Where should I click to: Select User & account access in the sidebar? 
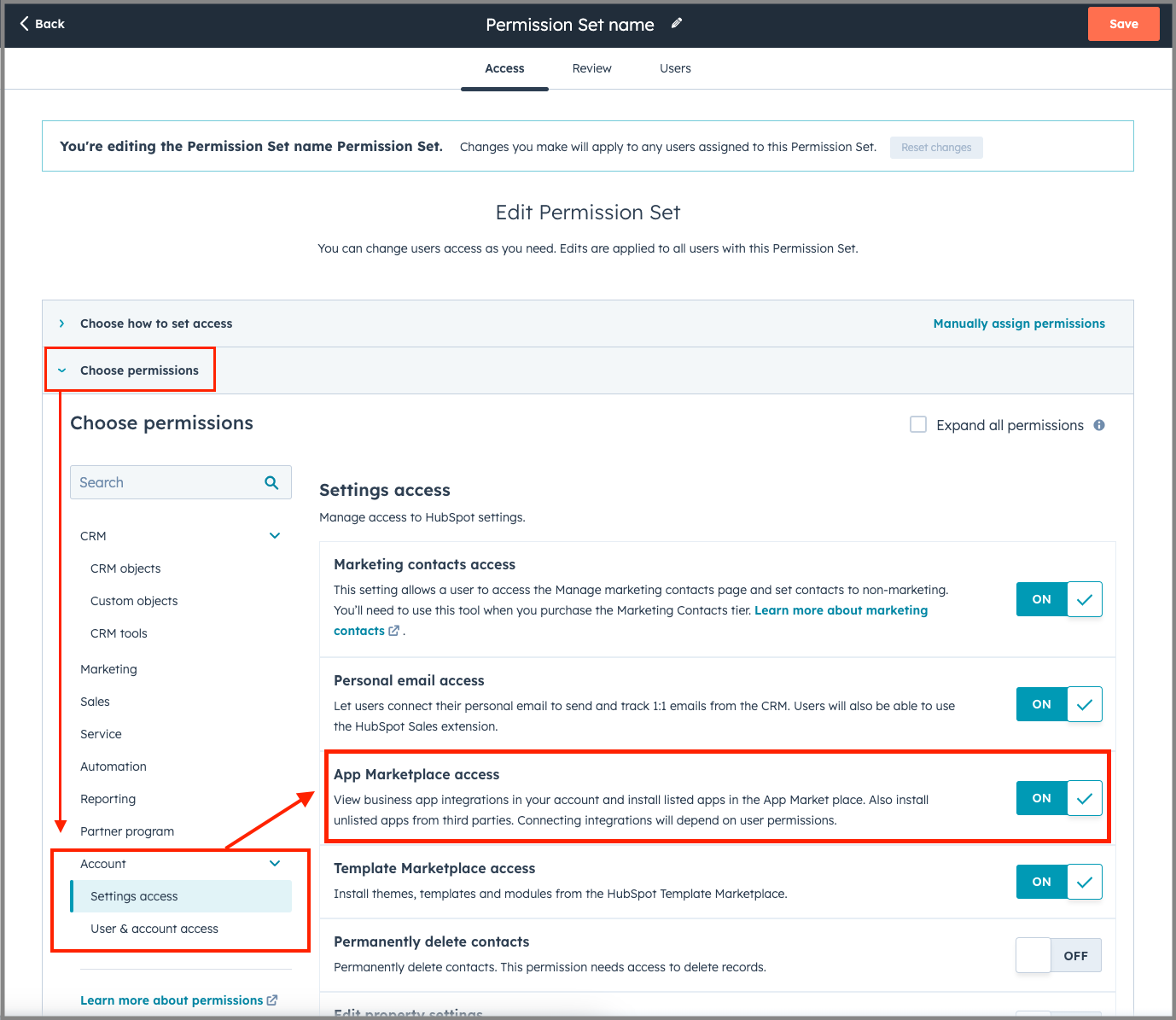[x=154, y=929]
